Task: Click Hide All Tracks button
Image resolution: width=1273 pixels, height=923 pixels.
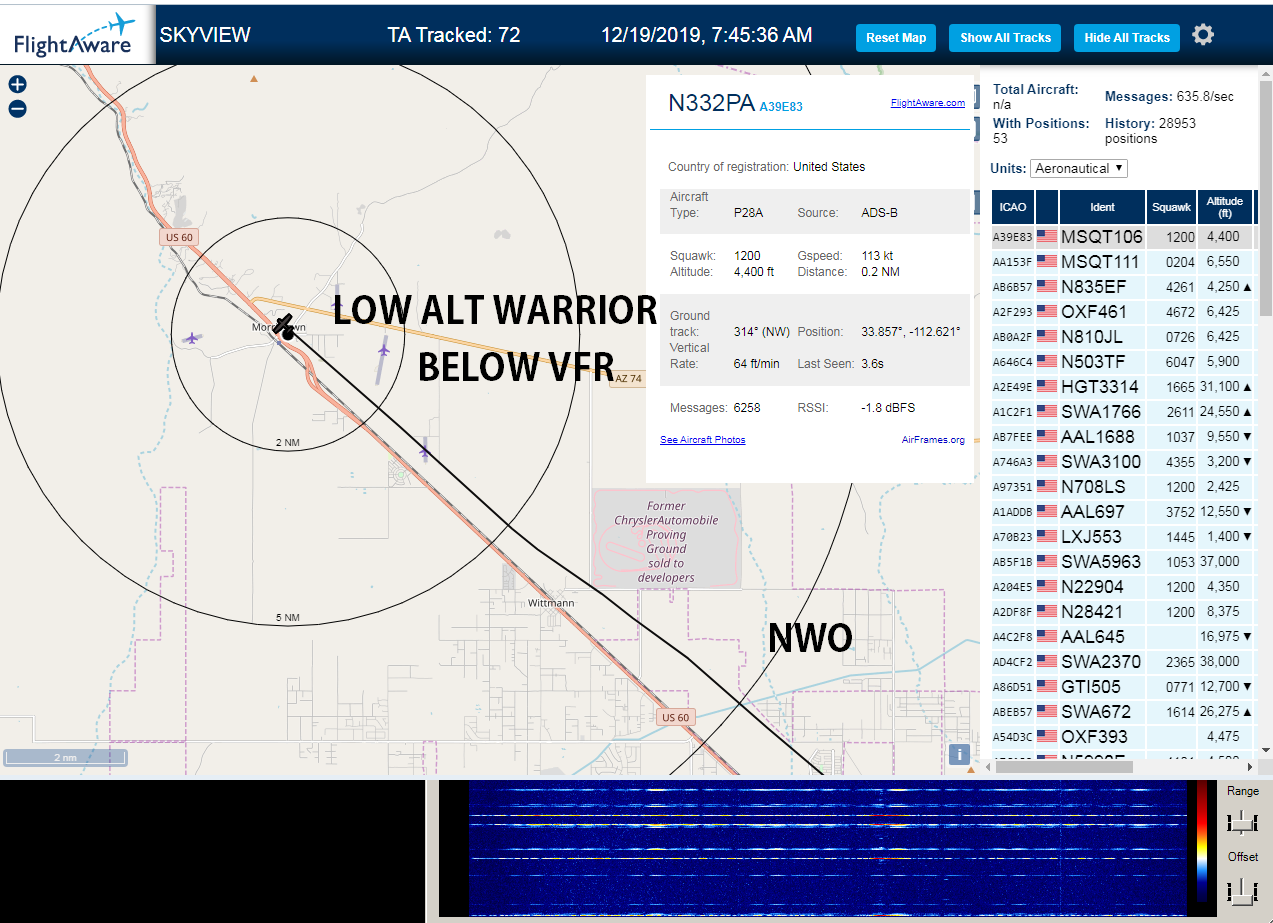Action: [x=1127, y=38]
